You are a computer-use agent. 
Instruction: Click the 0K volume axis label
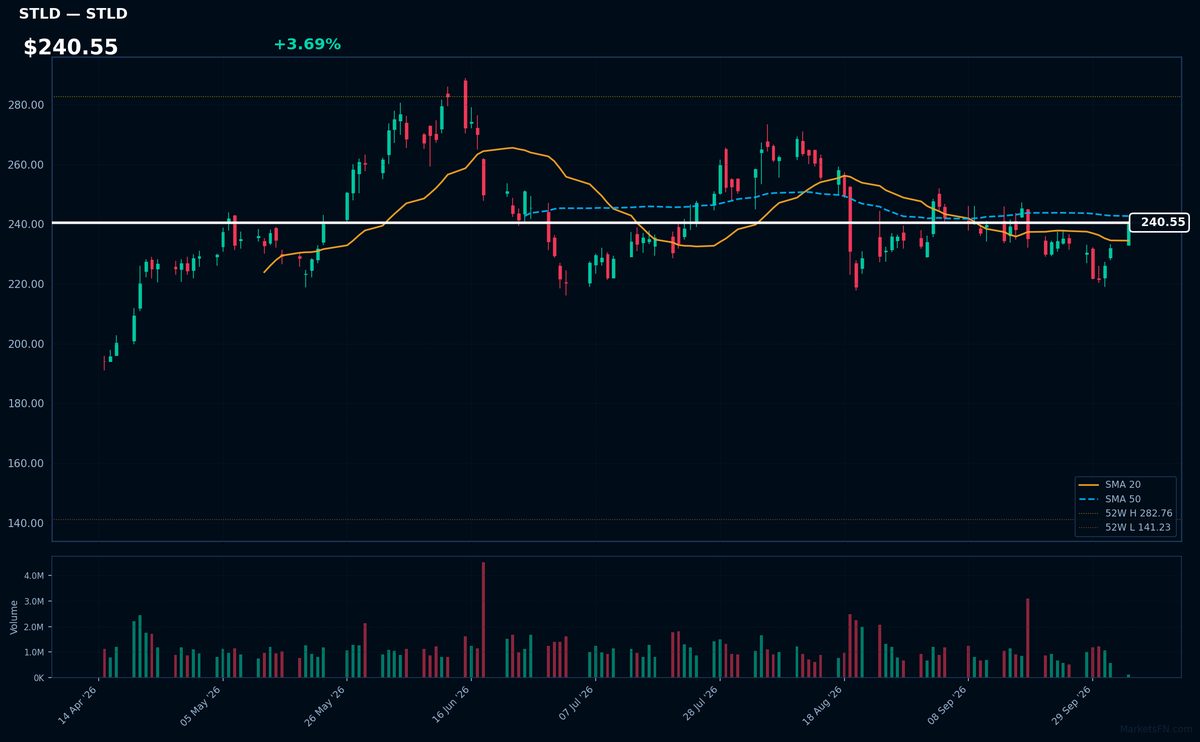39,678
